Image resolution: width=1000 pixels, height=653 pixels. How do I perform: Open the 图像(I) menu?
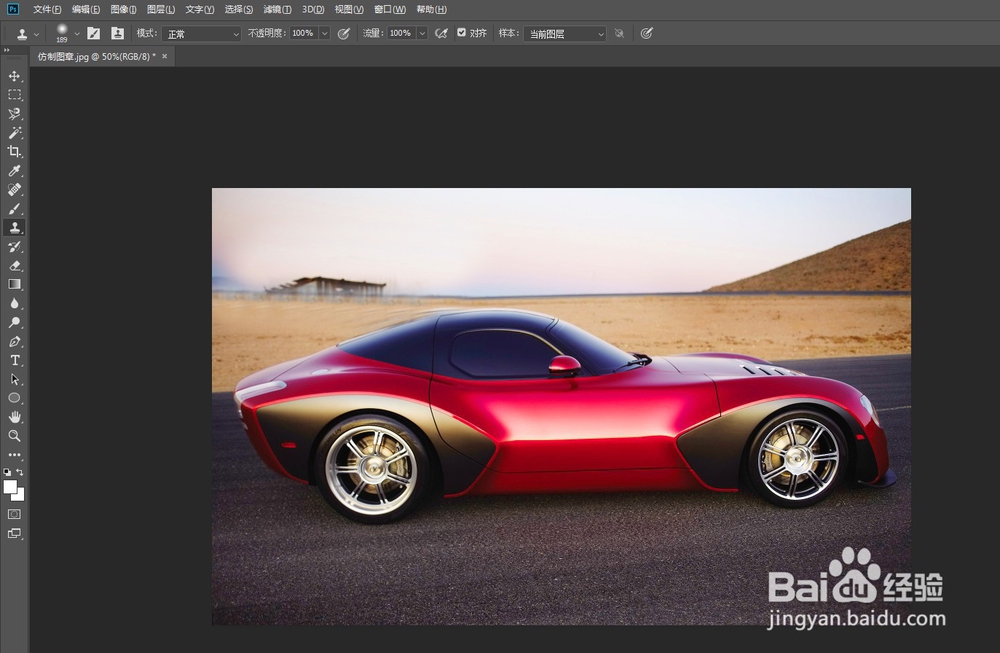[x=123, y=10]
